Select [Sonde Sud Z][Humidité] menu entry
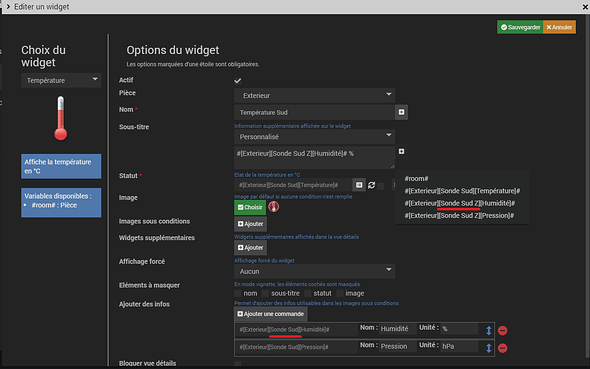Screen dimensions: 590x369 pyautogui.click(x=460, y=203)
